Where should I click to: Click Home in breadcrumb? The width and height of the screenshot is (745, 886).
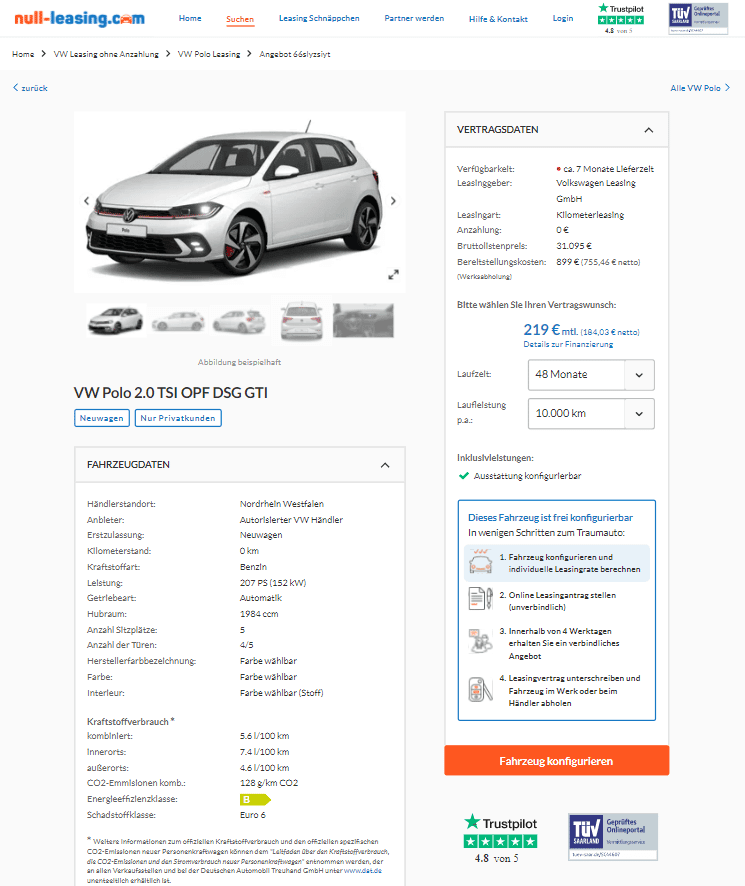(x=23, y=54)
